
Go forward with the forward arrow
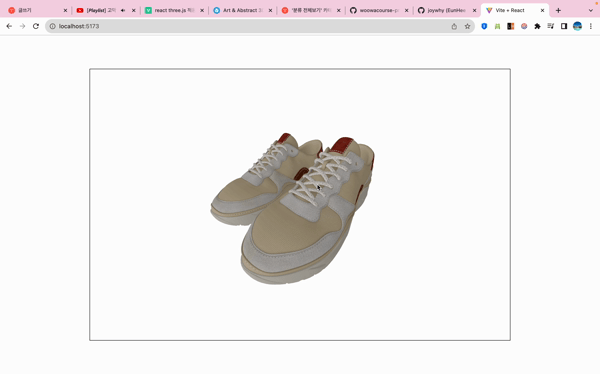click(23, 26)
